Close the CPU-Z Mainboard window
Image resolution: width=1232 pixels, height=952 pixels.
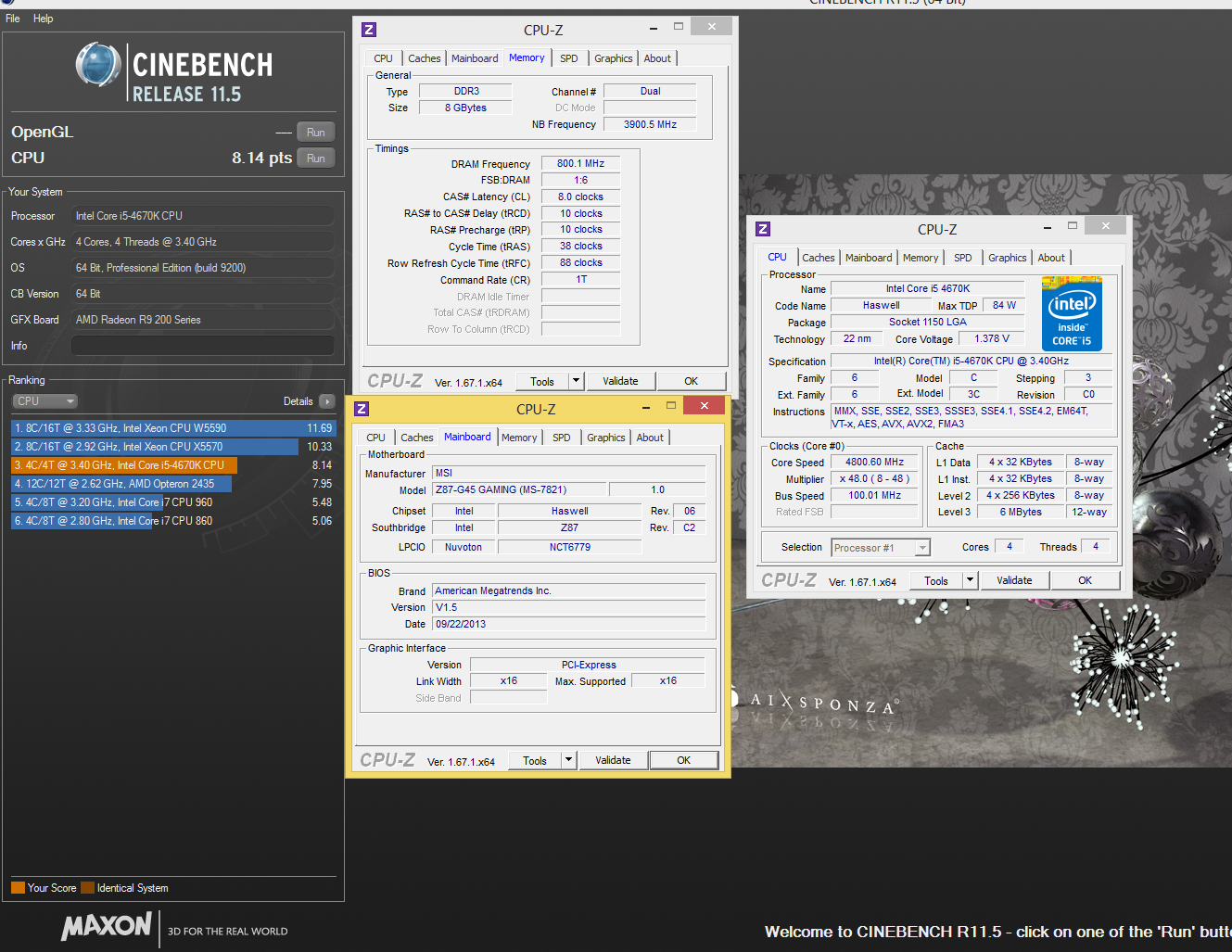tap(705, 406)
